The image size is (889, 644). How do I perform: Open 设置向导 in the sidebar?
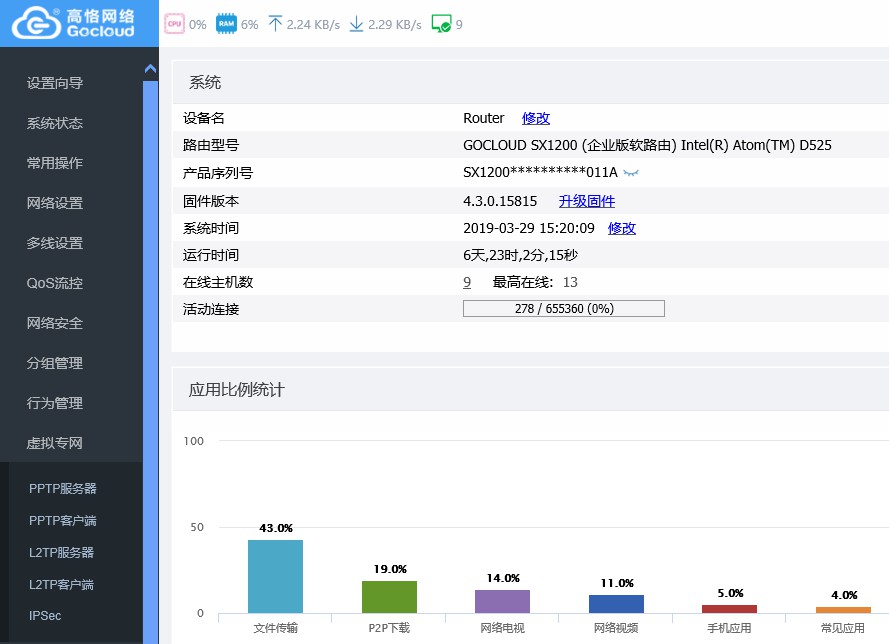55,83
